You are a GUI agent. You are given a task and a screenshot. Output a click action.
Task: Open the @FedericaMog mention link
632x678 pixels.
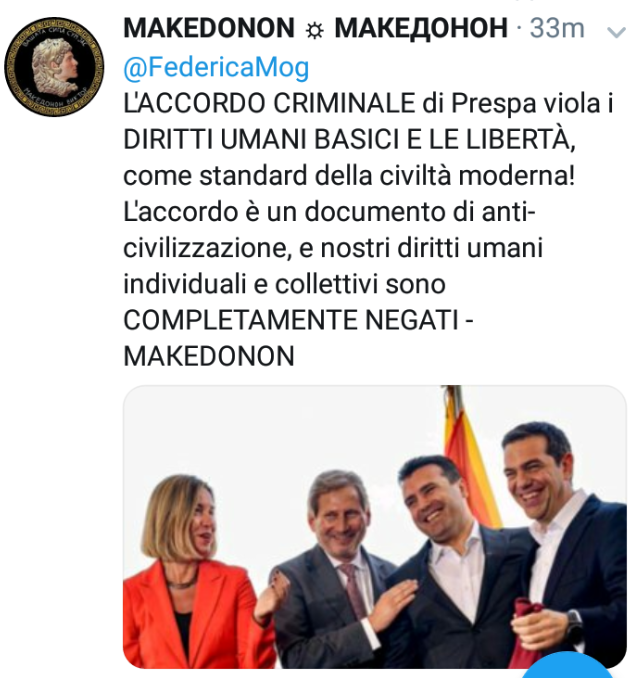click(x=216, y=67)
